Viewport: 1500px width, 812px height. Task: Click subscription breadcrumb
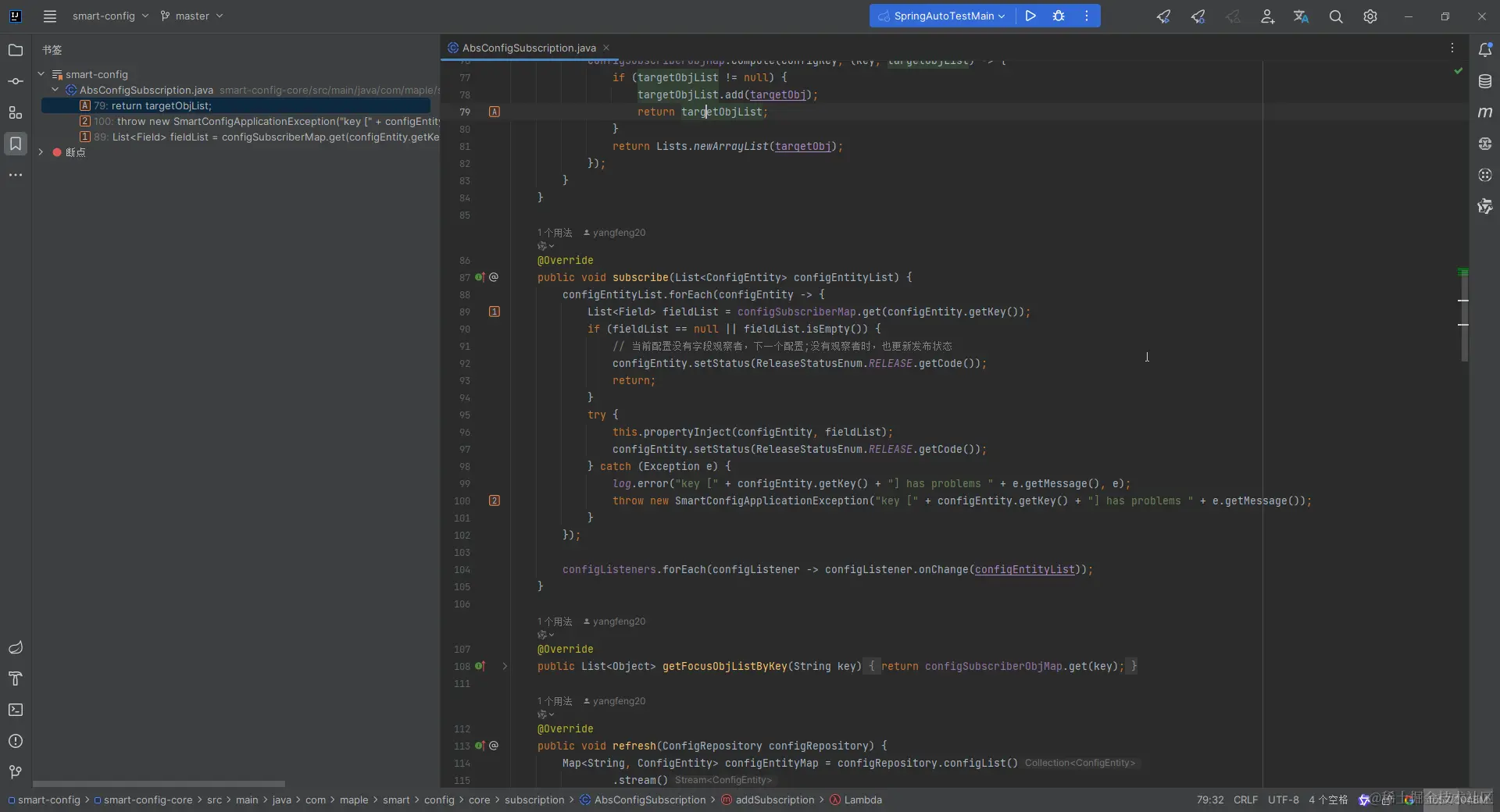point(534,800)
